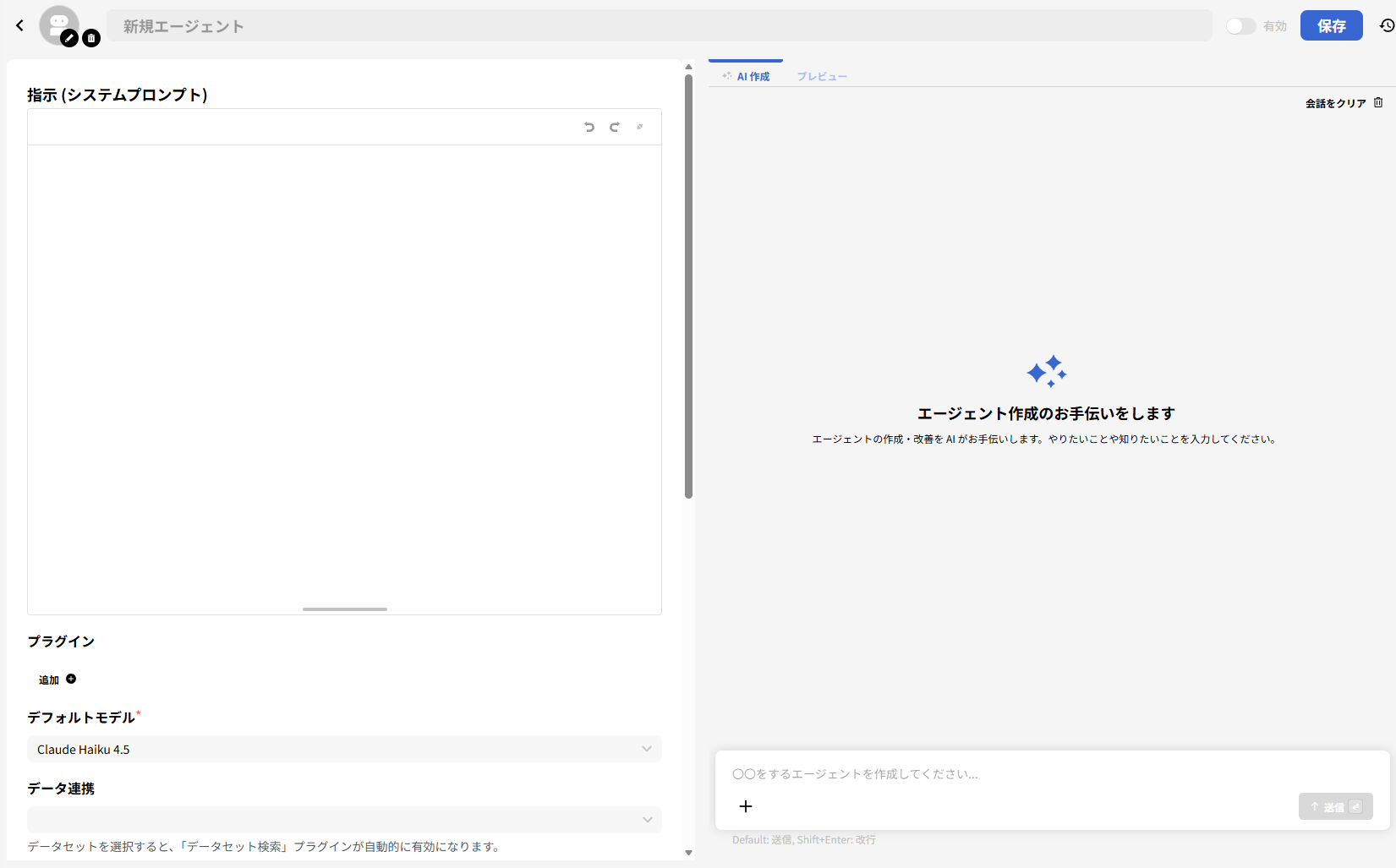Edit the agent avatar with the pencil icon

coord(68,38)
